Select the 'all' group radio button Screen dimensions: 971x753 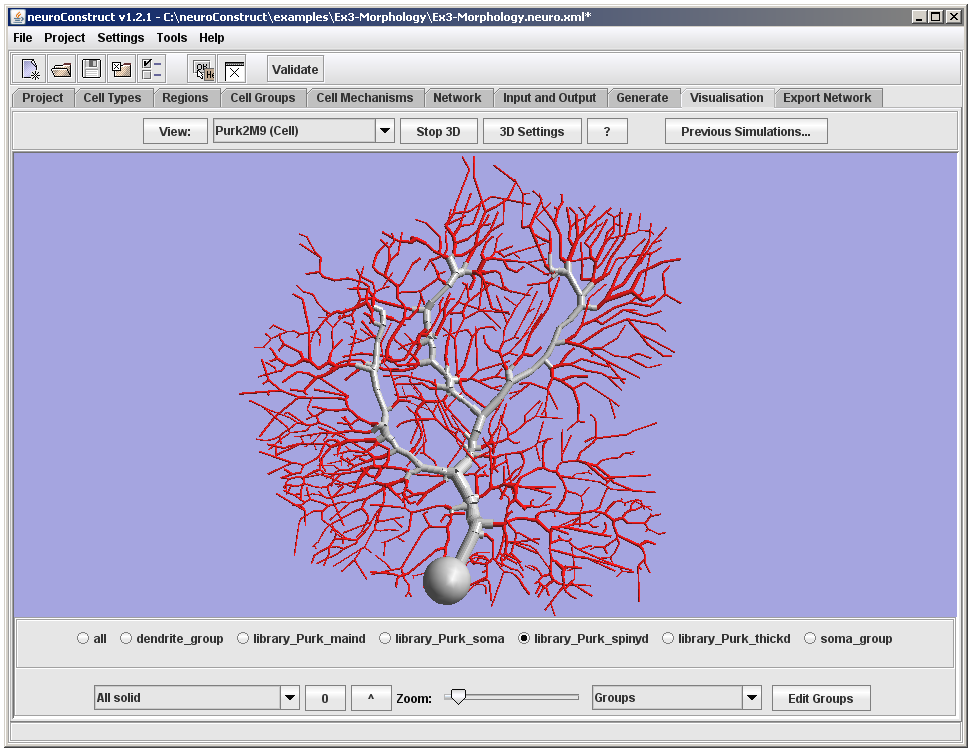(83, 639)
